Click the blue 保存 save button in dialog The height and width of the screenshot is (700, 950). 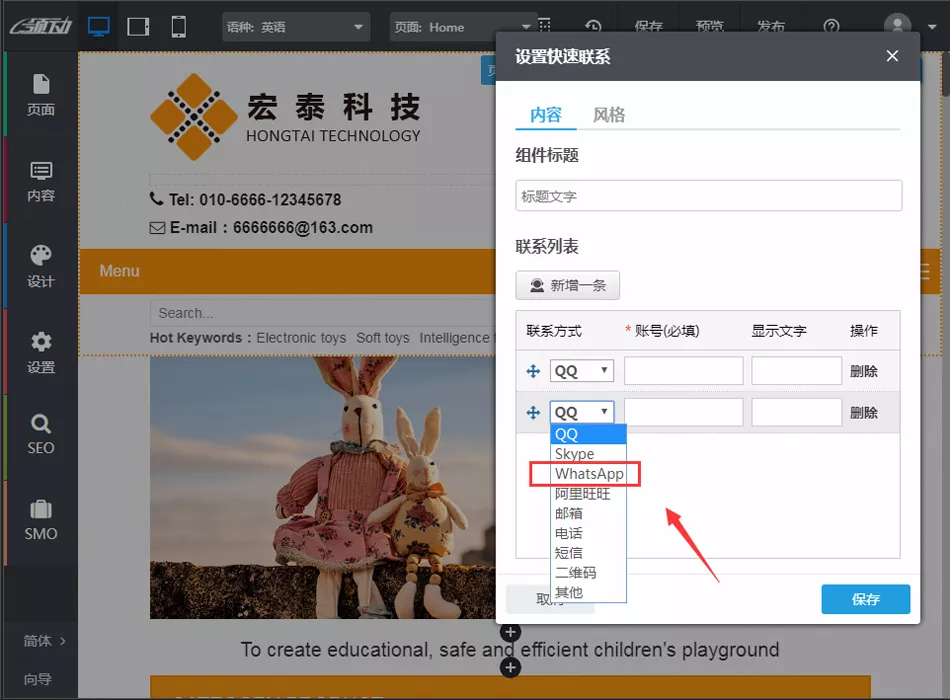click(x=865, y=599)
